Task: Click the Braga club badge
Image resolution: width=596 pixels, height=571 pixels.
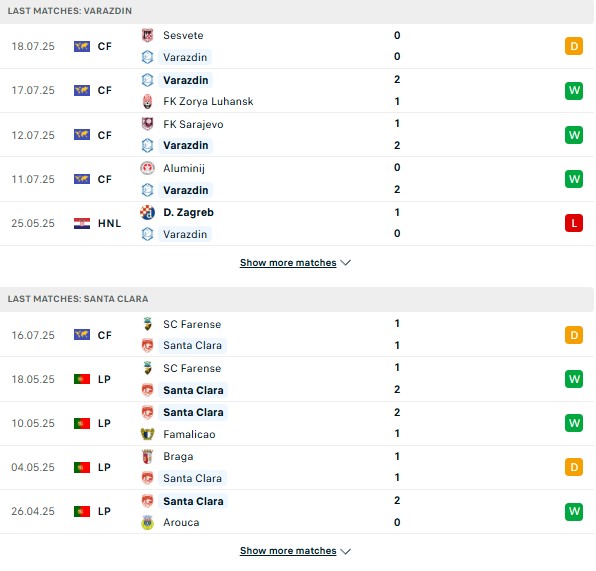Action: pos(147,456)
